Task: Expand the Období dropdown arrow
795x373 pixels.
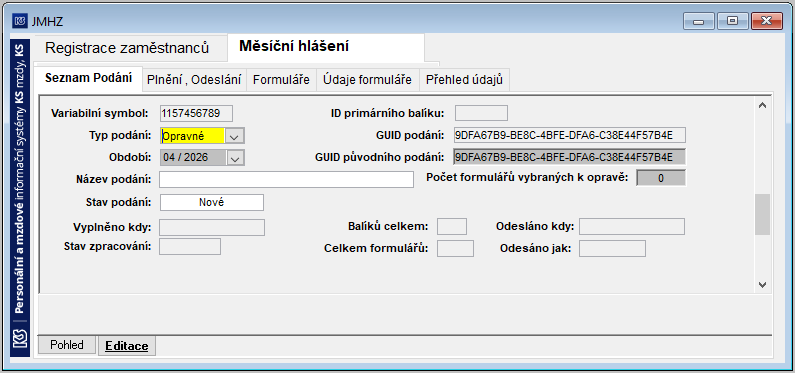Action: (235, 158)
